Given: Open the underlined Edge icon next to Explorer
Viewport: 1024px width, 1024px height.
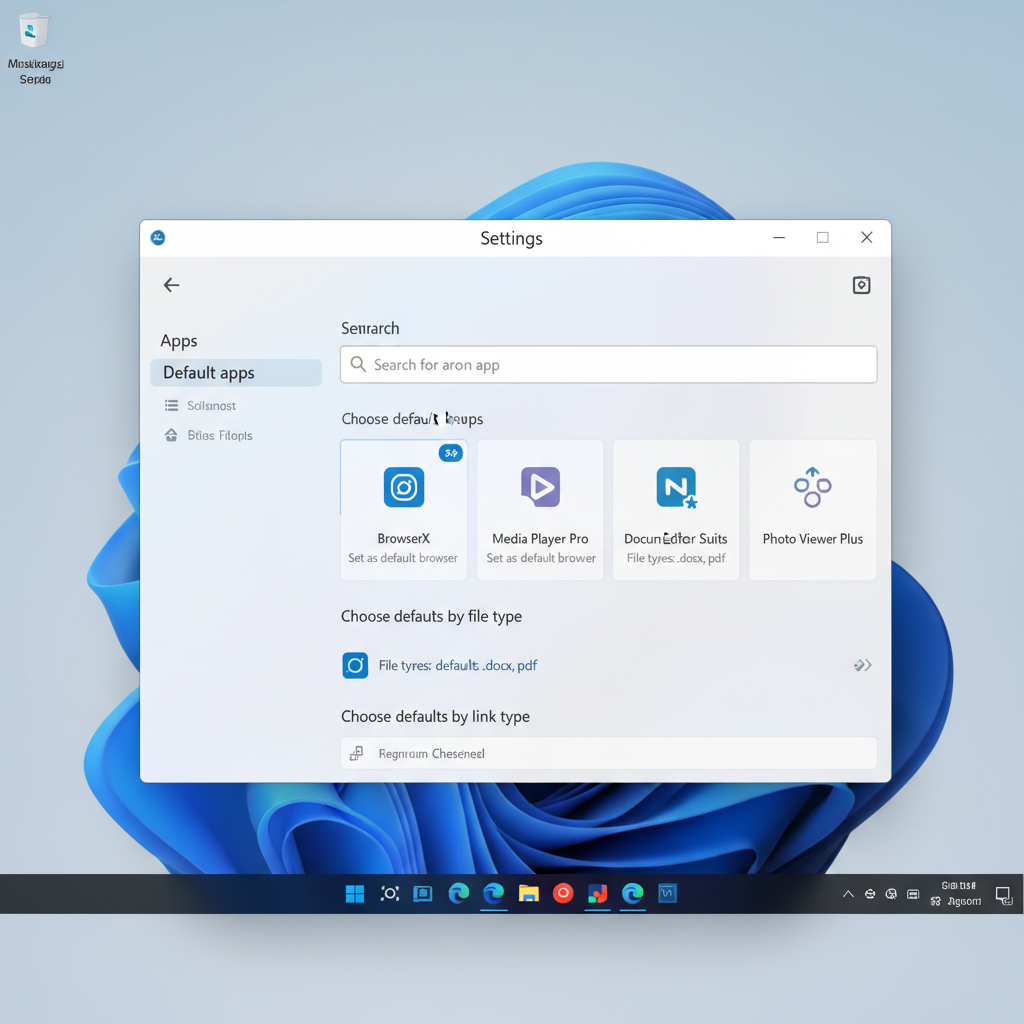Looking at the screenshot, I should coord(494,893).
